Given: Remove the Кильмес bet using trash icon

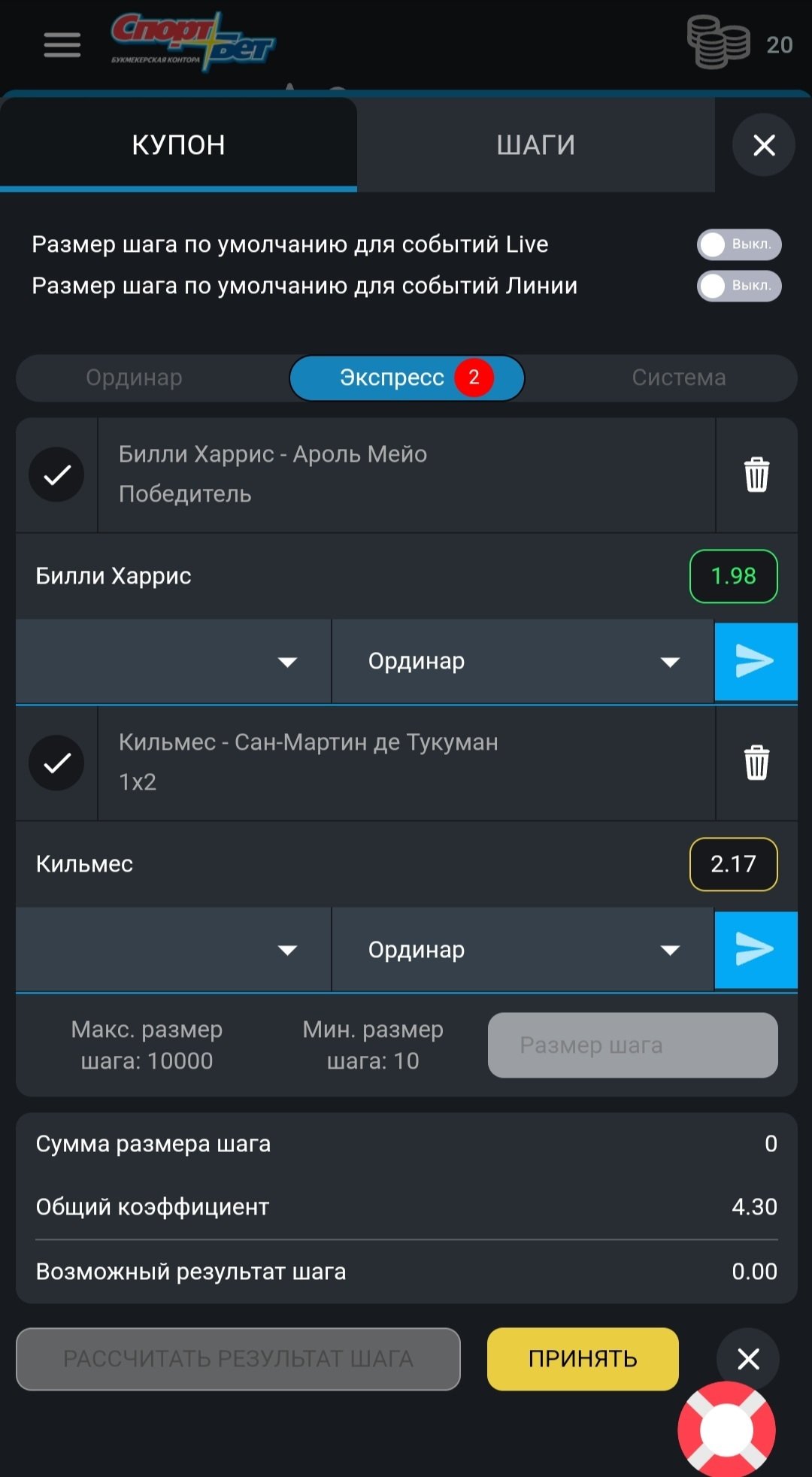Looking at the screenshot, I should click(x=756, y=763).
